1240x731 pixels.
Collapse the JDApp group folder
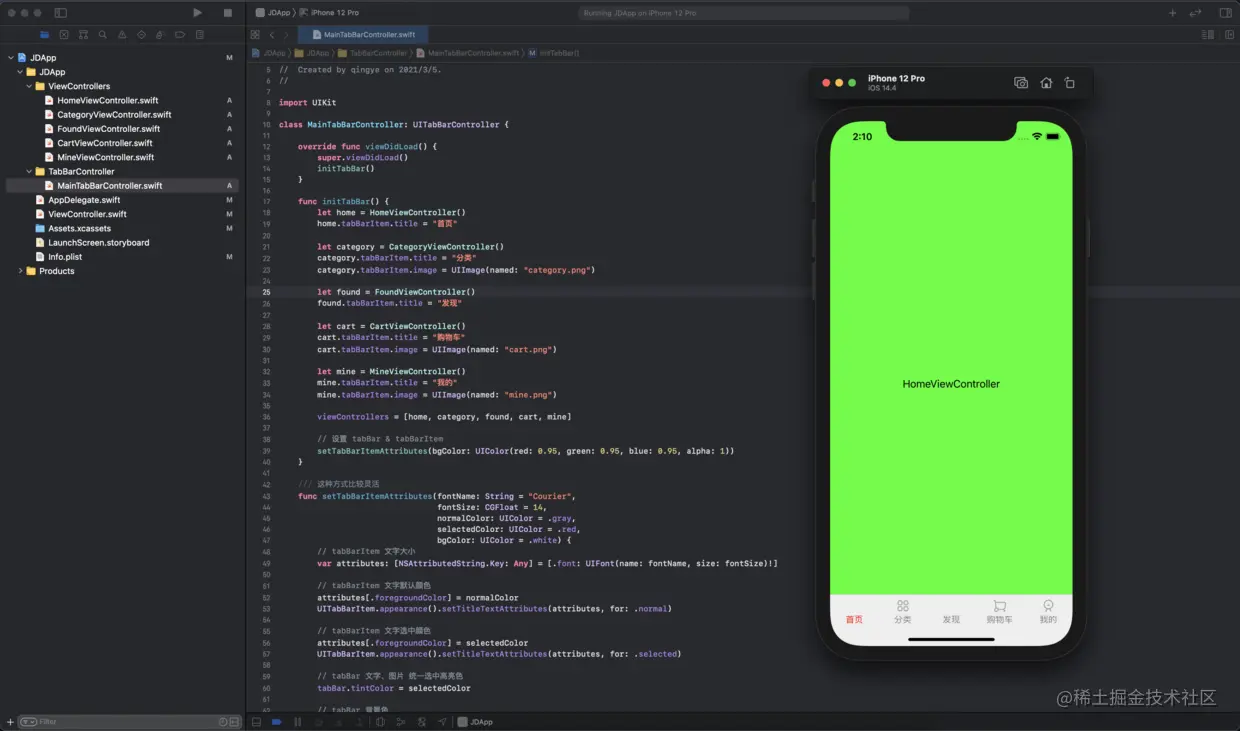(x=19, y=72)
